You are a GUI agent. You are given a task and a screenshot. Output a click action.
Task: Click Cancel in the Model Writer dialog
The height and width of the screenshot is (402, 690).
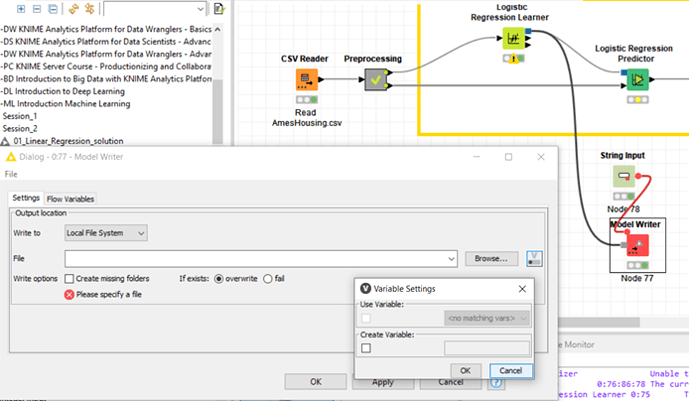(451, 383)
